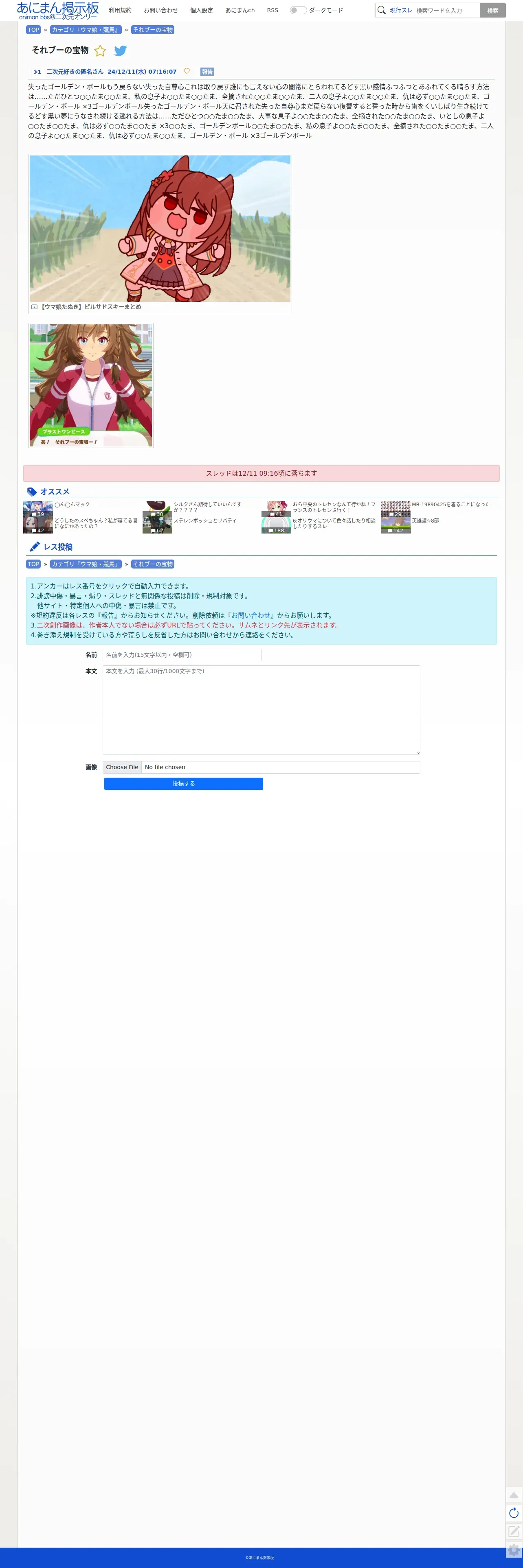The width and height of the screenshot is (523, 1568).
Task: Click the ©あにまん掲示板 footer text
Action: [260, 1558]
